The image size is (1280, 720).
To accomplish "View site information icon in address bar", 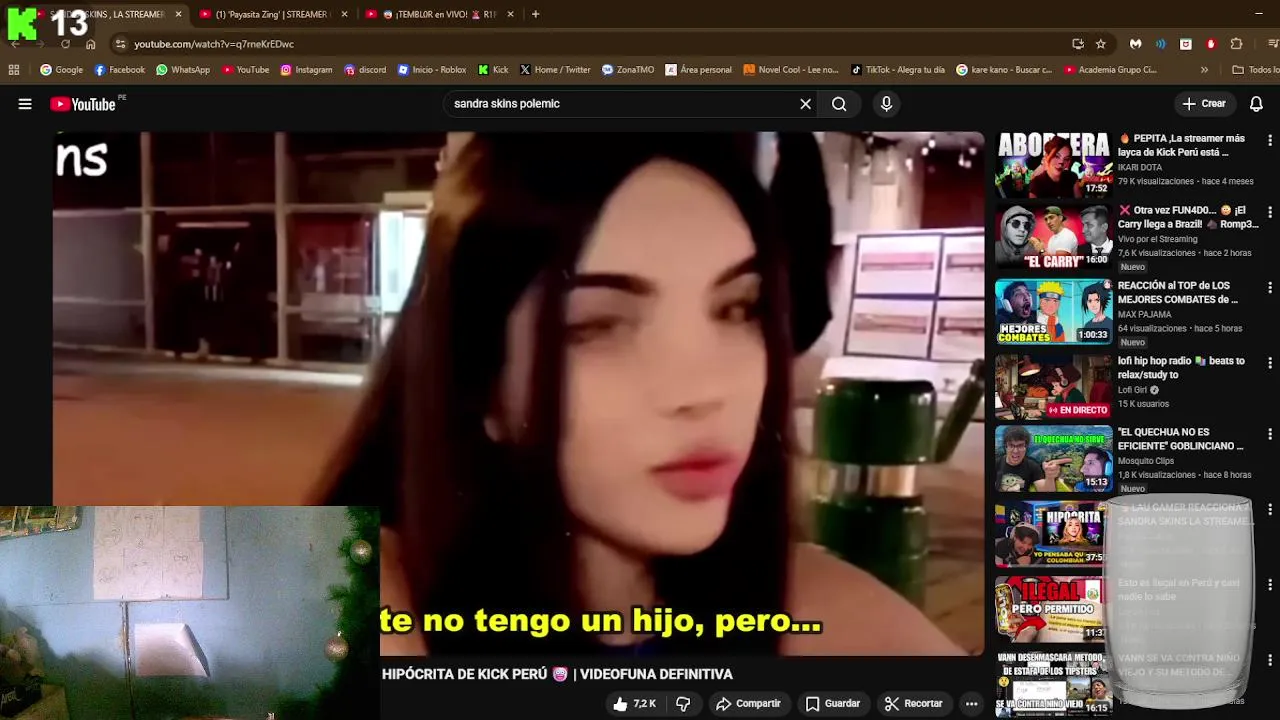I will [120, 44].
